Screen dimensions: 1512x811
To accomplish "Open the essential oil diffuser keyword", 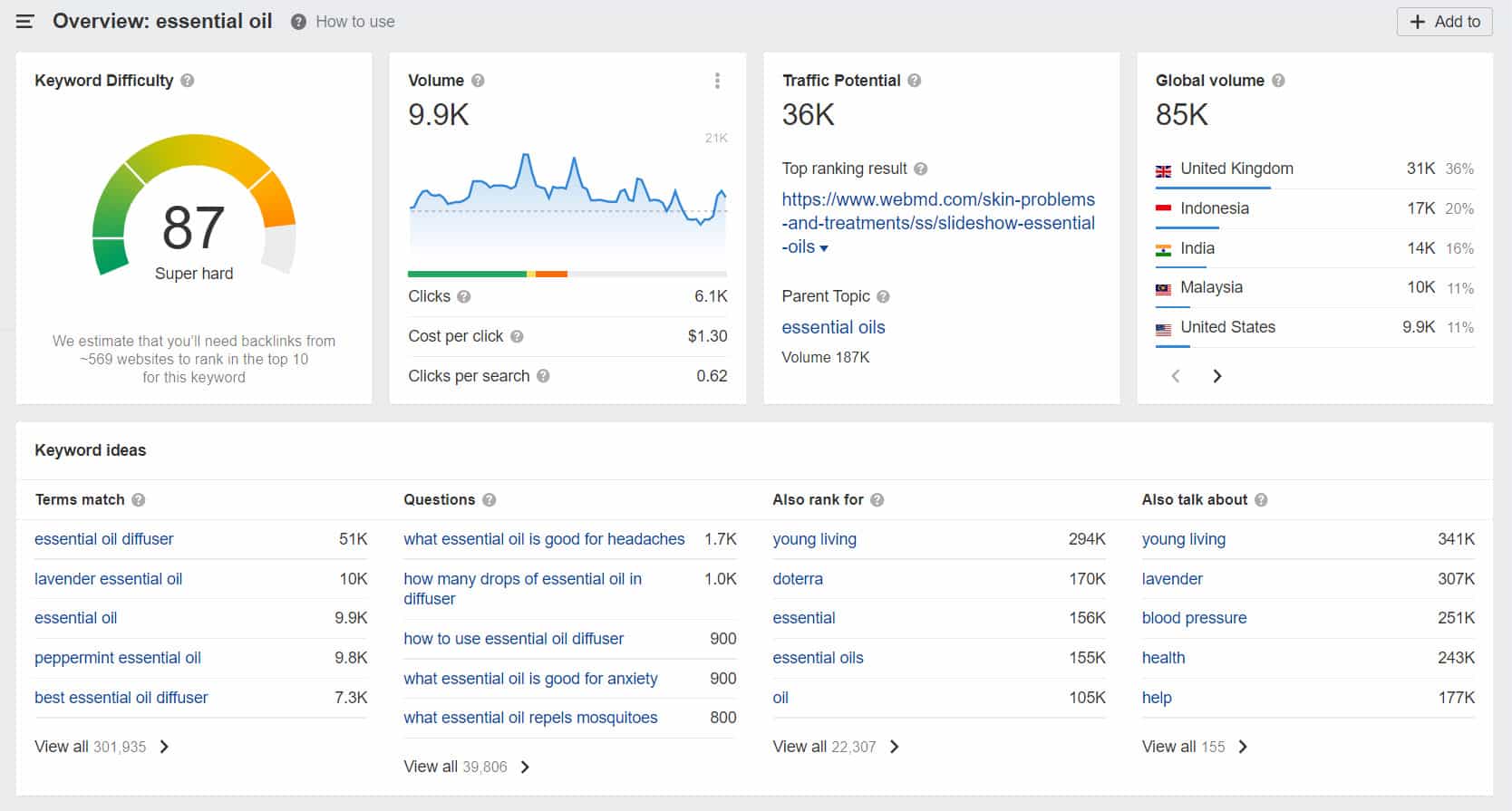I will pyautogui.click(x=103, y=539).
